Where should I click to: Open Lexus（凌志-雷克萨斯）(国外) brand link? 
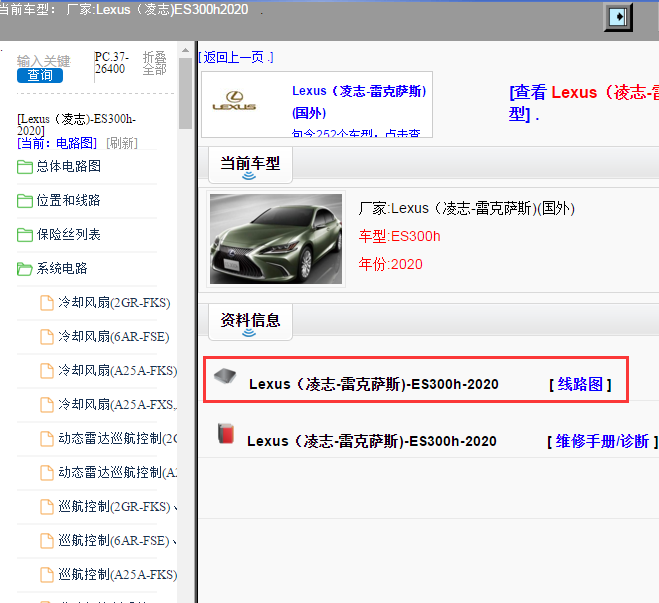coord(359,102)
